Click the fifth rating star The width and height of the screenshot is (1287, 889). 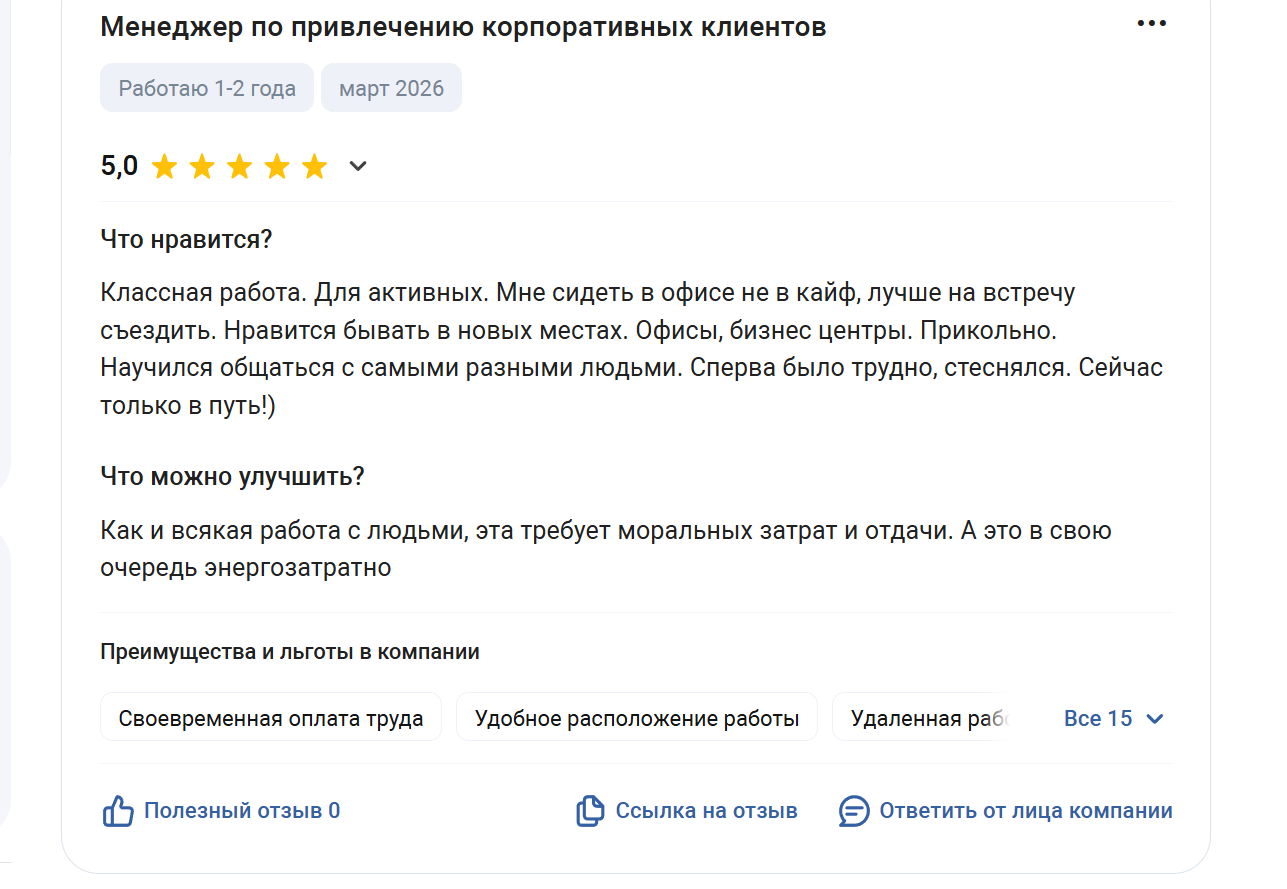[314, 167]
